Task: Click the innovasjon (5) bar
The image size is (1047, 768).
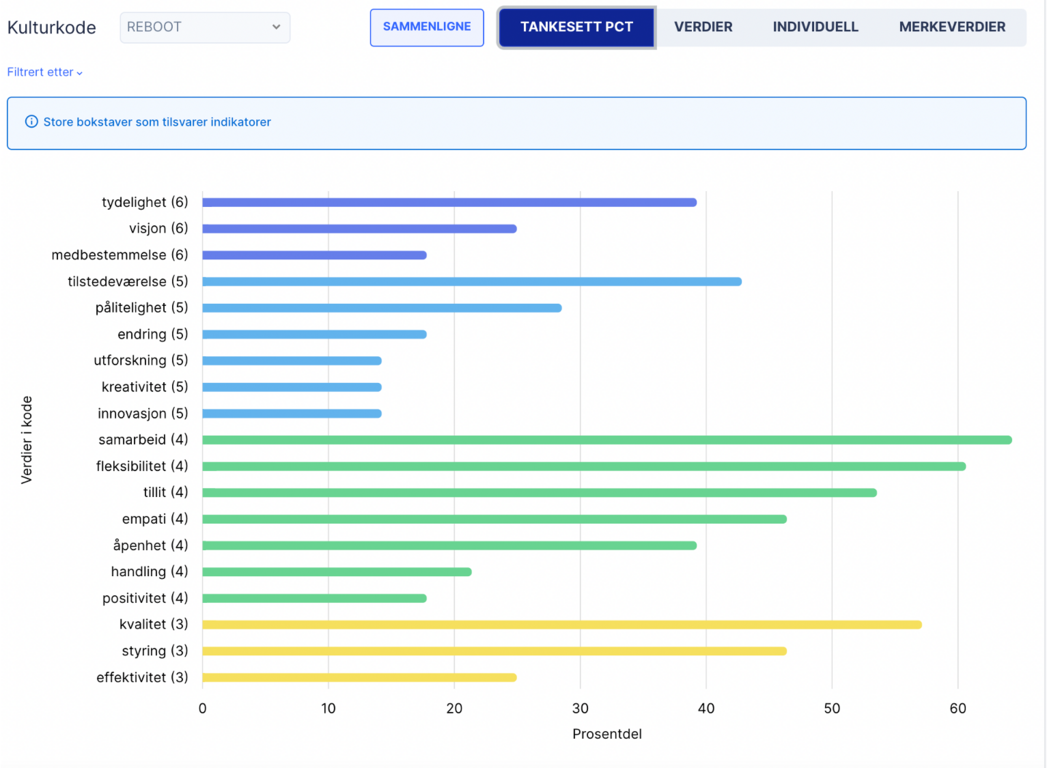Action: [292, 413]
